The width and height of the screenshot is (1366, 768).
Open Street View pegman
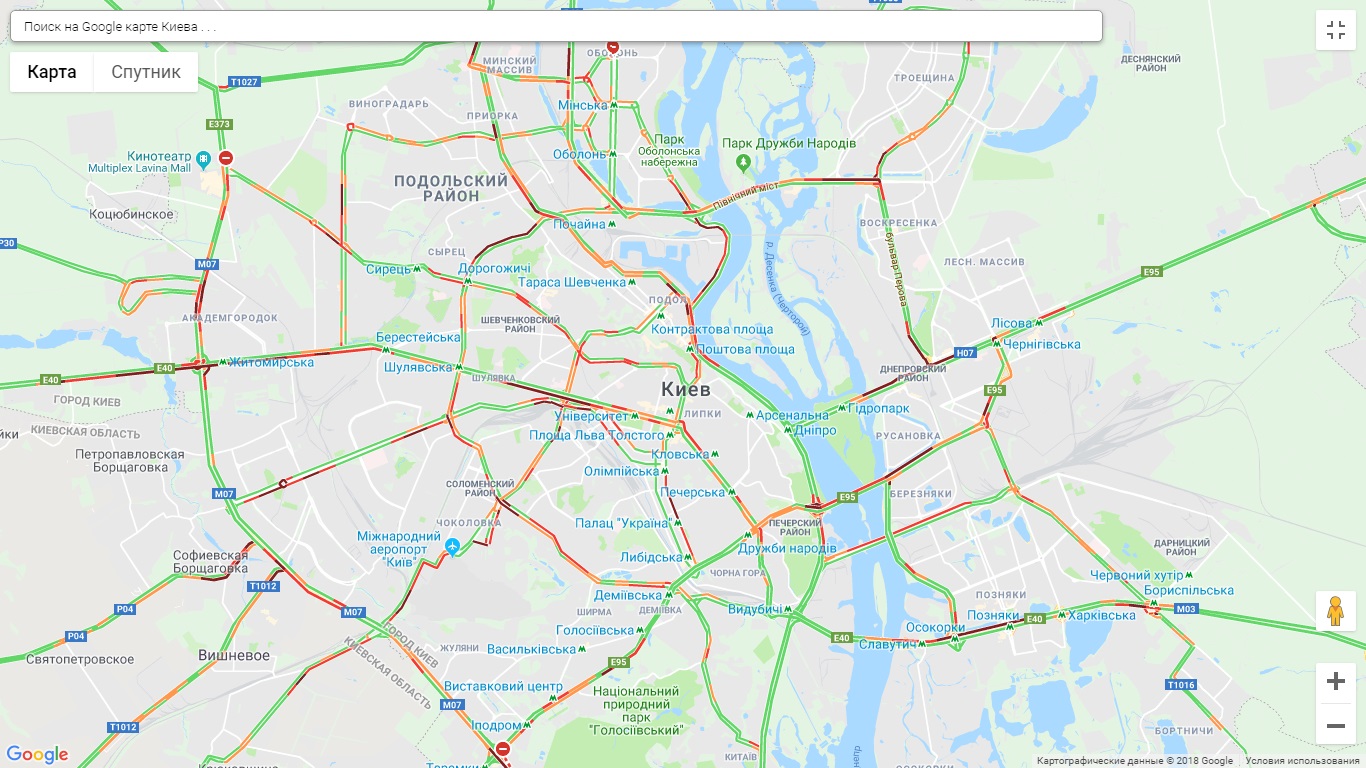click(1336, 611)
